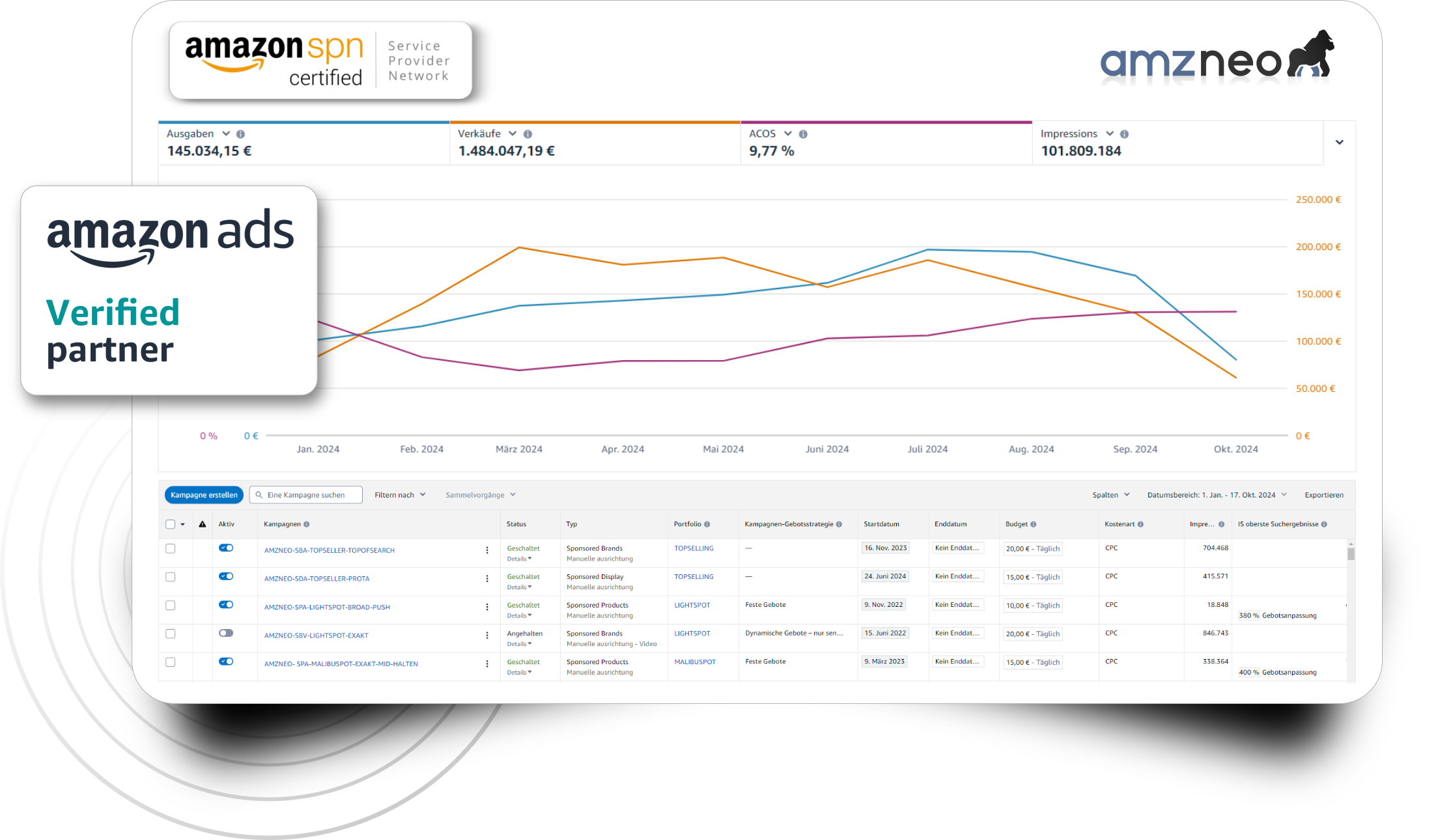The width and height of the screenshot is (1438, 840).
Task: Sort by the Status column header
Action: 516,524
